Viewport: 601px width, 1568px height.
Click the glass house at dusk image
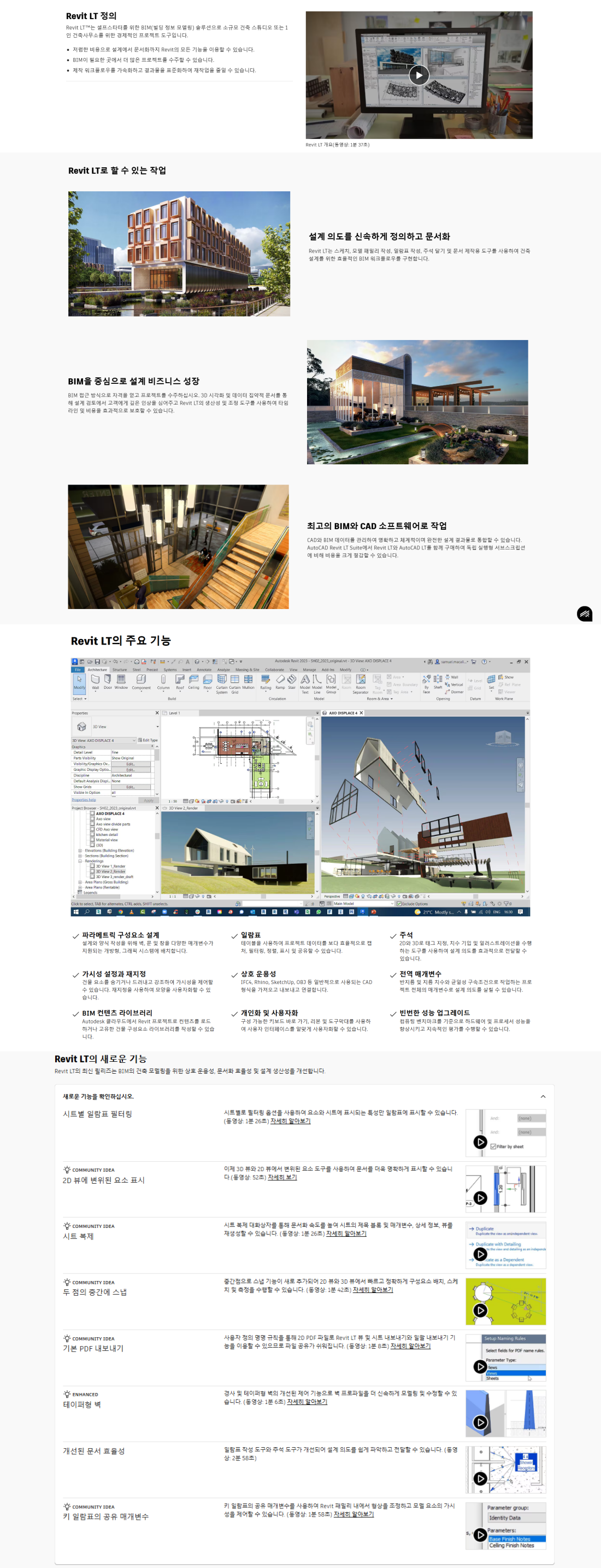[x=417, y=402]
